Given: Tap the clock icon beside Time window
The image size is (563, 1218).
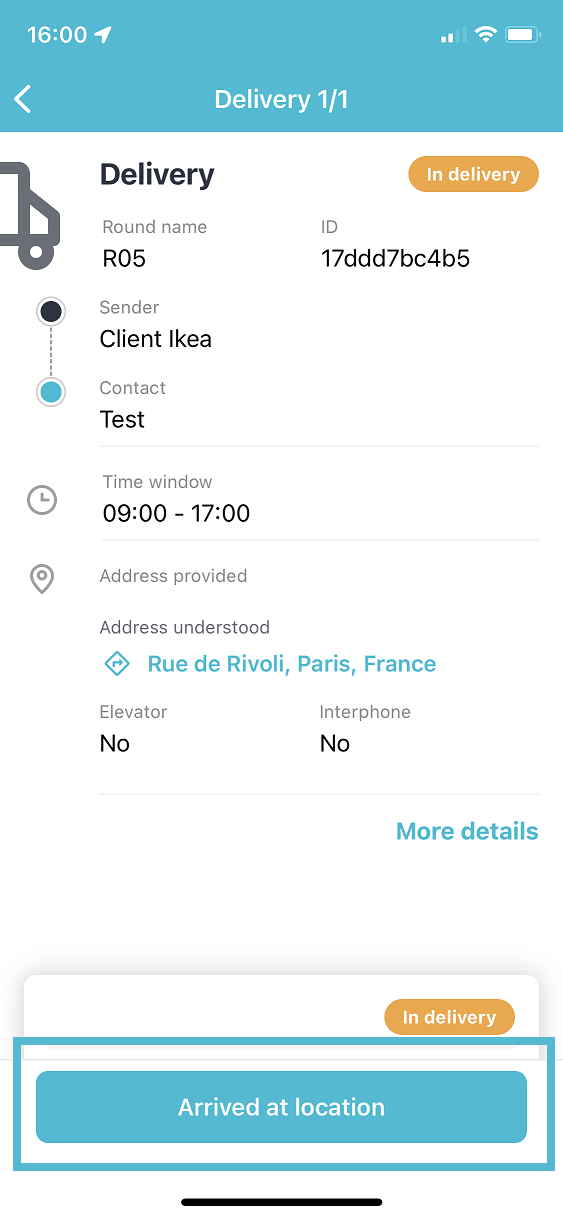Looking at the screenshot, I should pyautogui.click(x=41, y=499).
